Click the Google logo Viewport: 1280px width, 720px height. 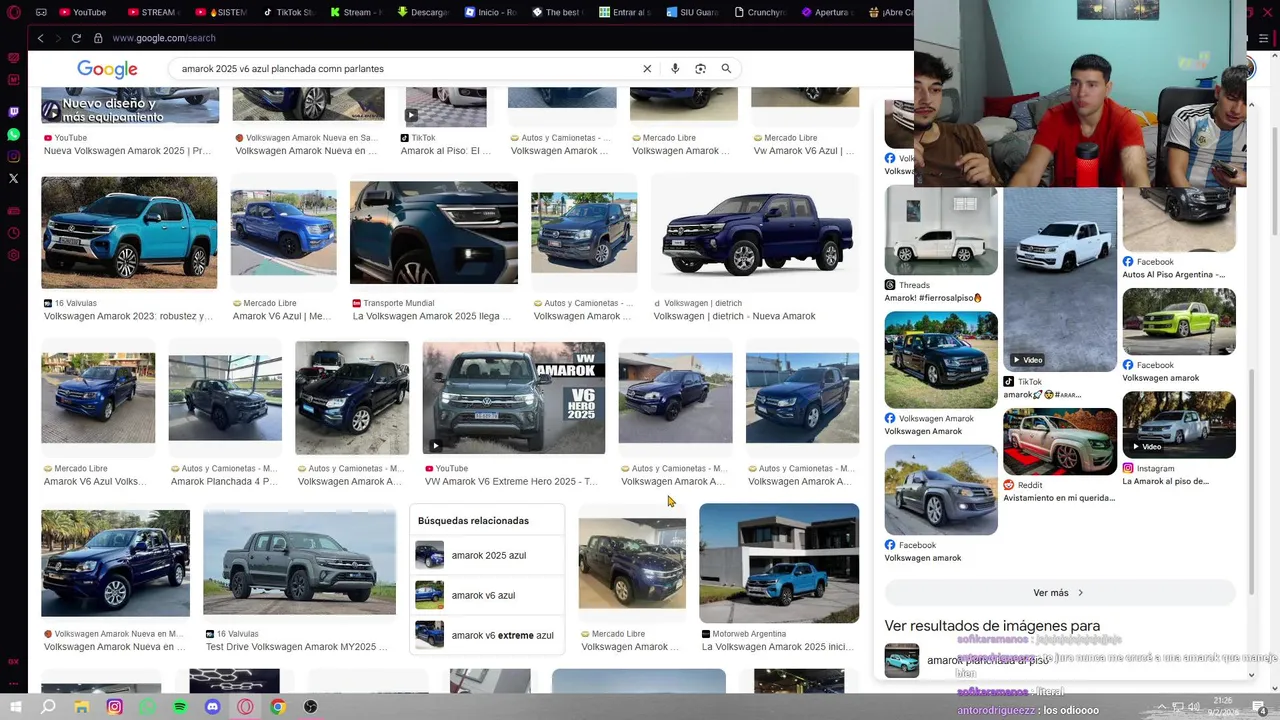tap(107, 69)
